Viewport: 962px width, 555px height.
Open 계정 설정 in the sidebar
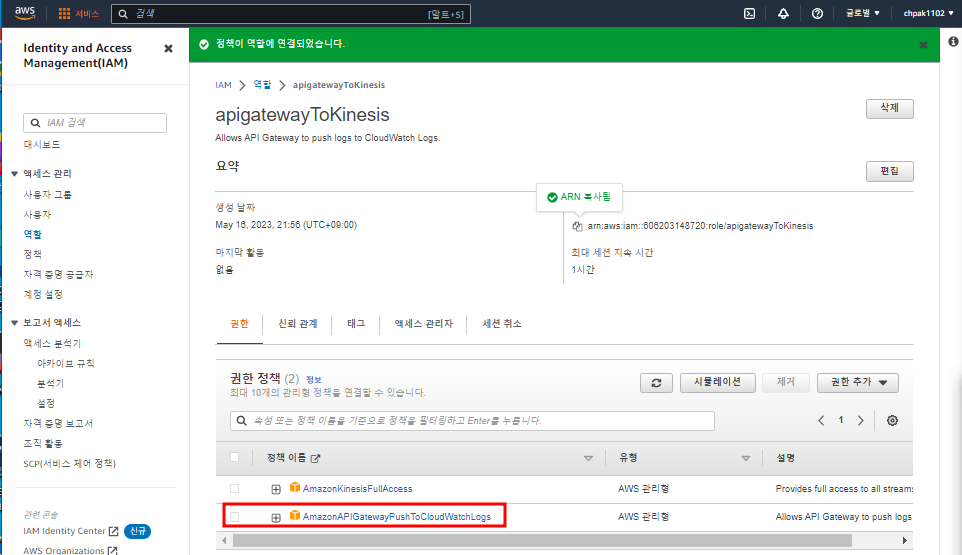pos(43,294)
